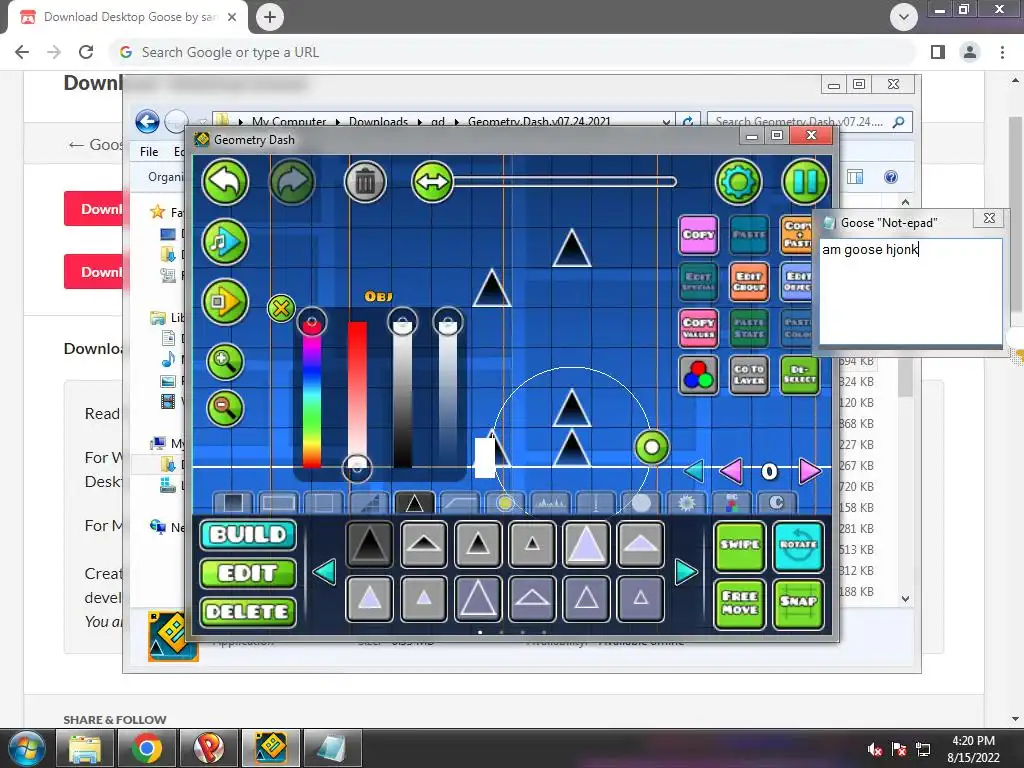Click the white-to-black brightness slider

click(x=402, y=394)
